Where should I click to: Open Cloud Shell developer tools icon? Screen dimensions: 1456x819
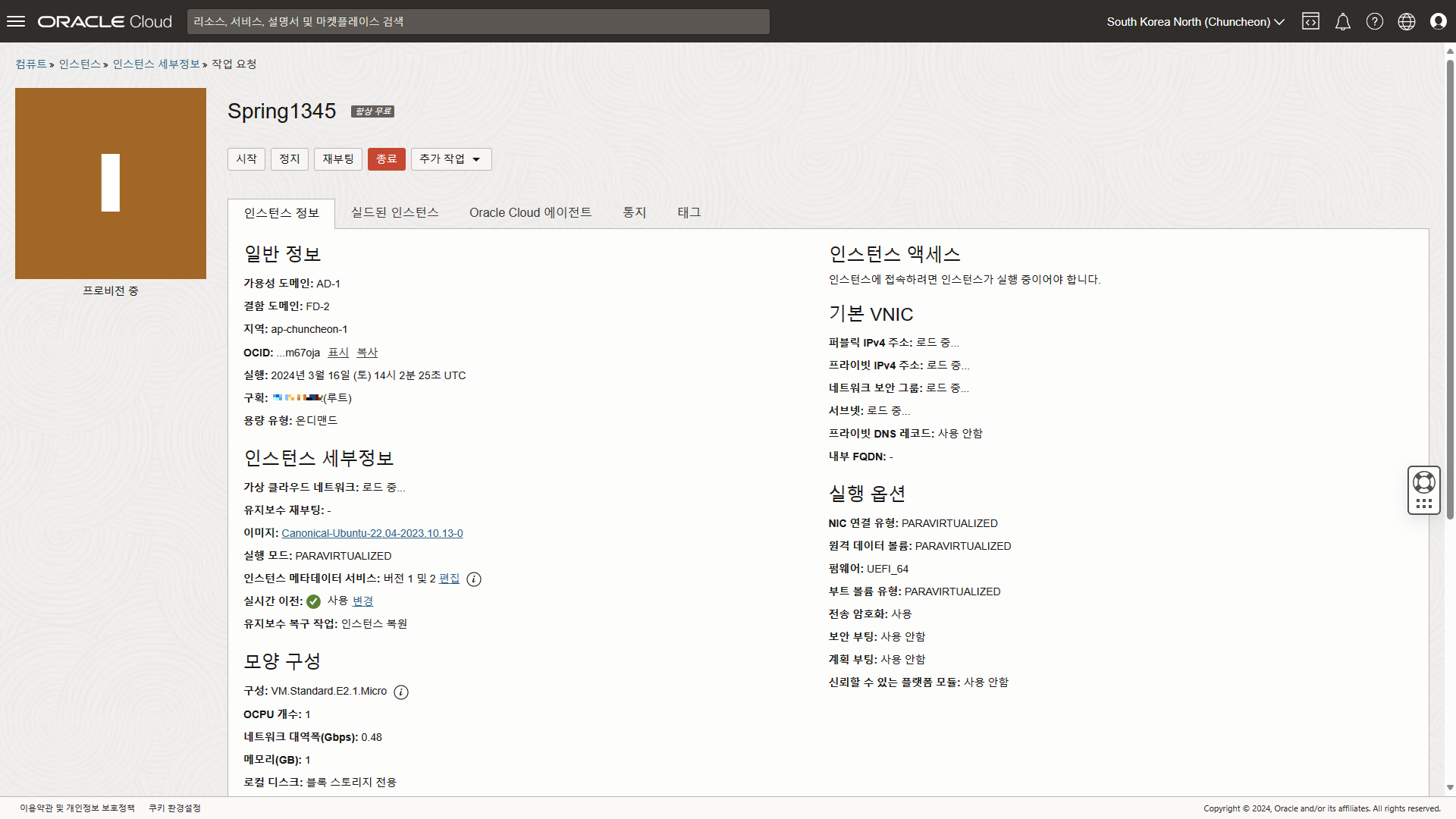click(x=1310, y=21)
